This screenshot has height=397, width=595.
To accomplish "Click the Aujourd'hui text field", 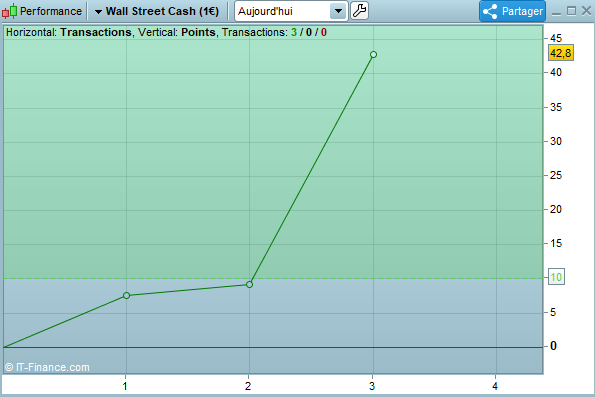I will (x=283, y=11).
